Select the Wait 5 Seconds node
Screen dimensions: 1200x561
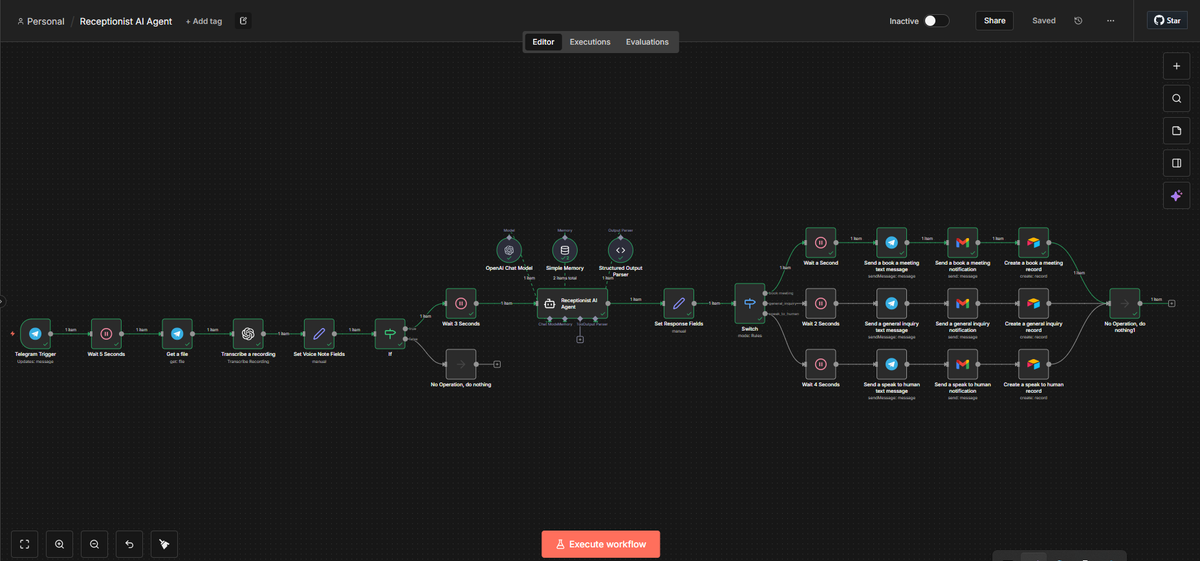click(106, 334)
